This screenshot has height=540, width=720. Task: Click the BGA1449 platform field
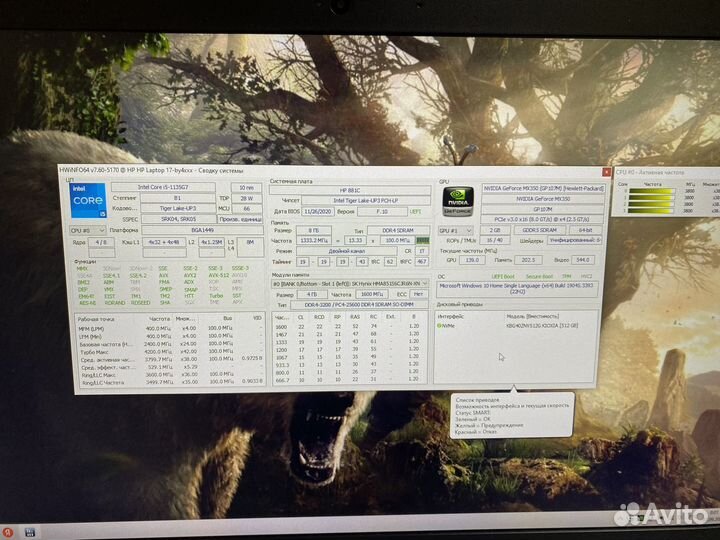[202, 230]
